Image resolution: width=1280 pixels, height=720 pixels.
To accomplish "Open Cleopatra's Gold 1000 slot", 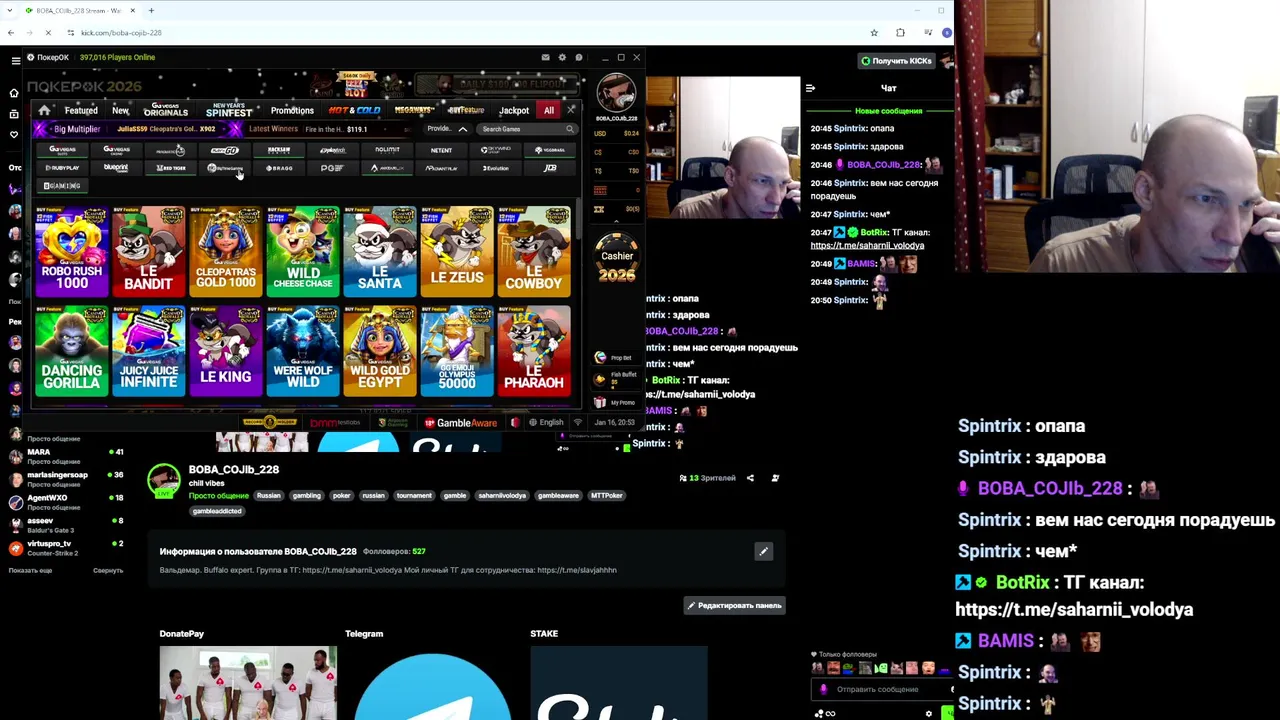I will 226,251.
